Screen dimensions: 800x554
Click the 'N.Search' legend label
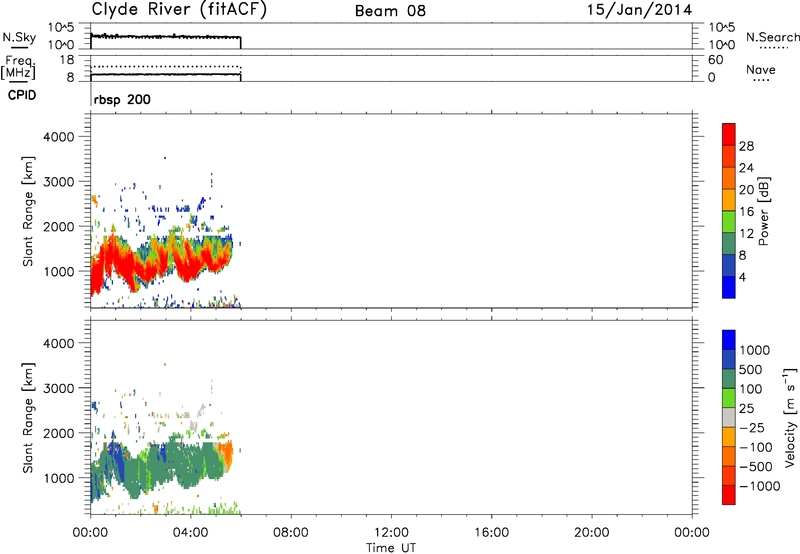pyautogui.click(x=772, y=37)
